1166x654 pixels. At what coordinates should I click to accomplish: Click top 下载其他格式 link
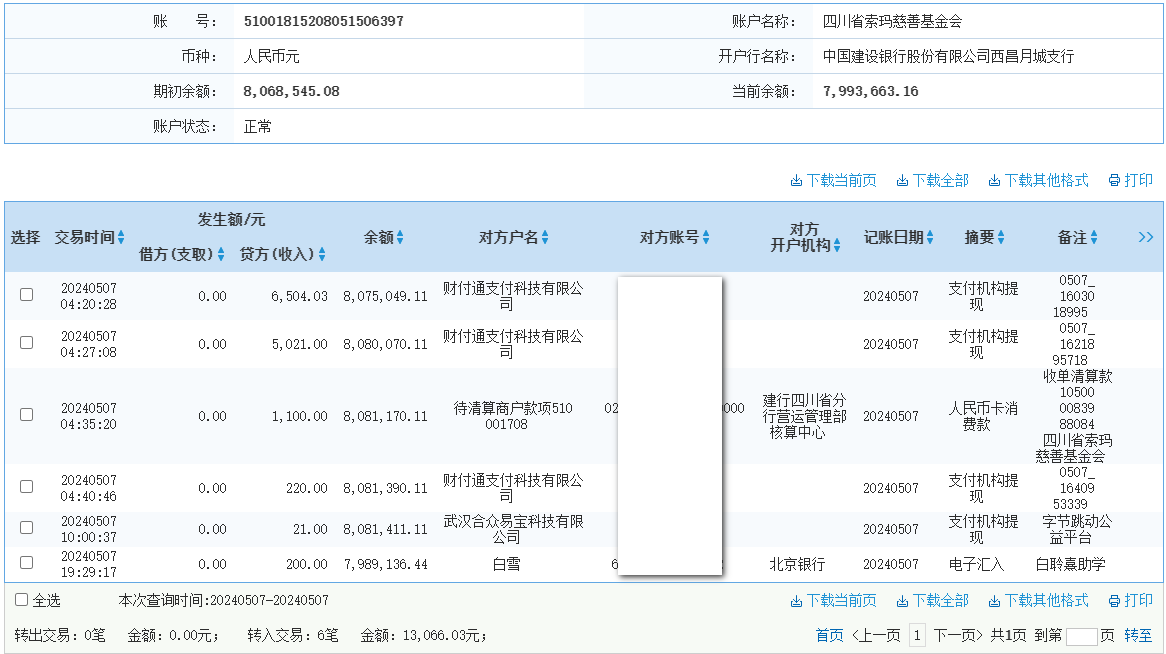tap(1038, 181)
